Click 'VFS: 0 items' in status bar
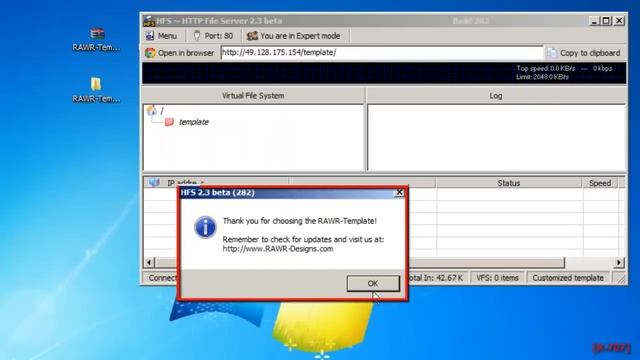 coord(498,278)
